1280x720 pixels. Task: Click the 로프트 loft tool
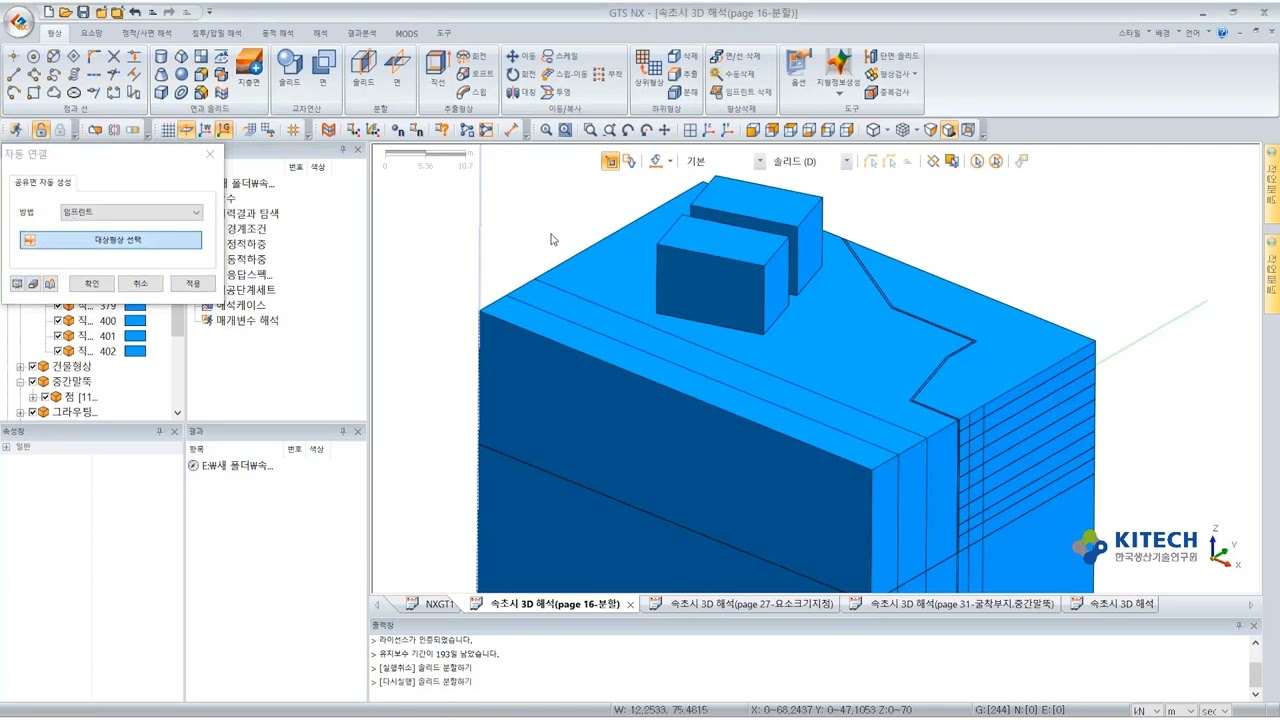pyautogui.click(x=475, y=74)
